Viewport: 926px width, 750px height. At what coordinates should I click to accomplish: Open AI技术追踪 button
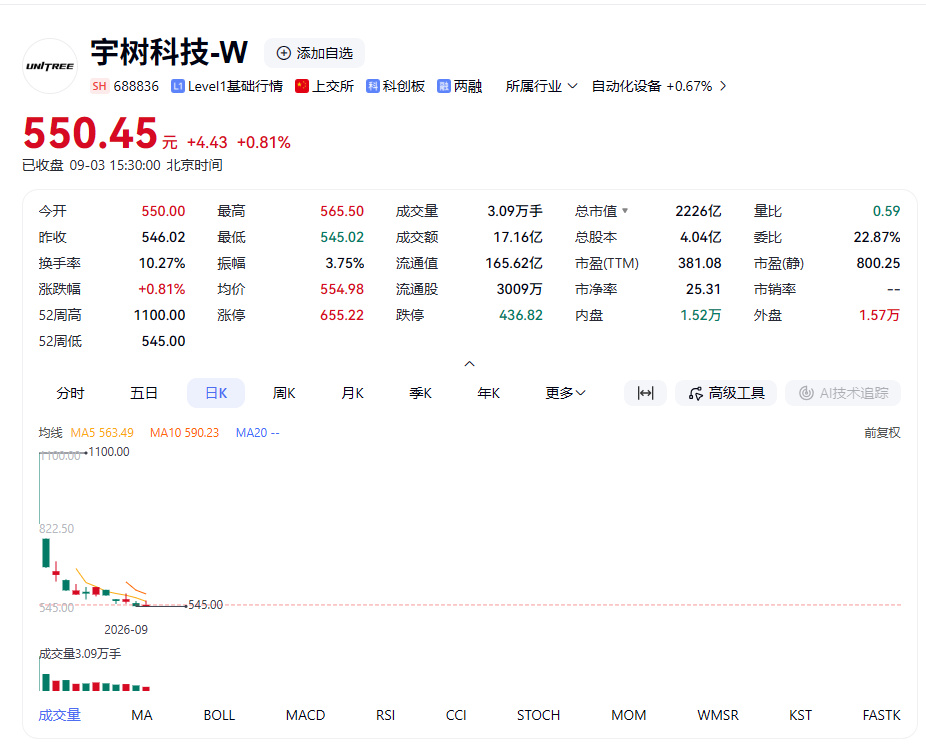click(x=843, y=393)
